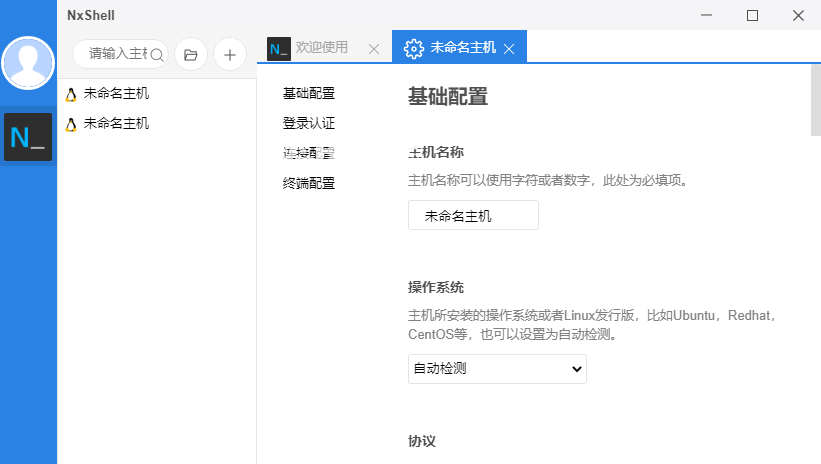Click the 主机名称 text field
This screenshot has width=821, height=464.
473,215
